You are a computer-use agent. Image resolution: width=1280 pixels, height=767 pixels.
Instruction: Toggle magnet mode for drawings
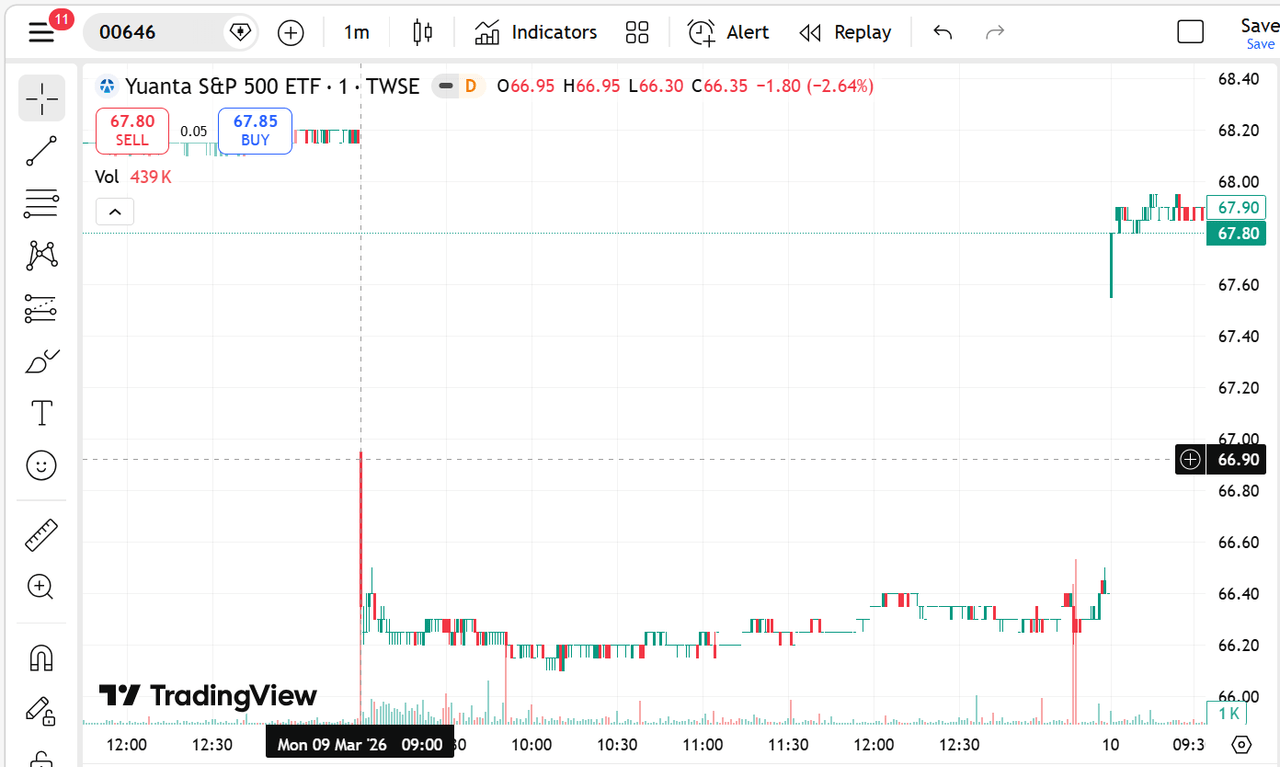point(41,658)
